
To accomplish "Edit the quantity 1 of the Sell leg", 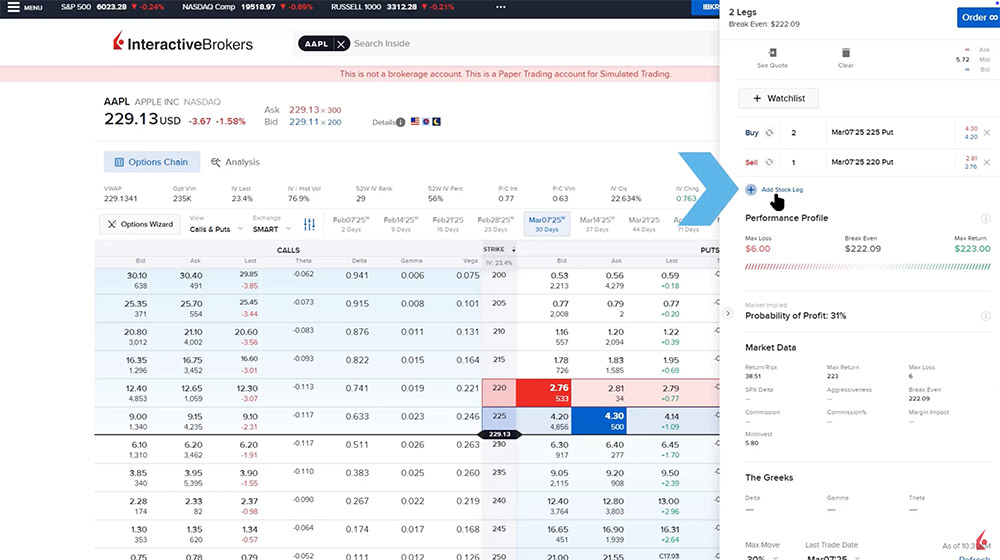I will [x=794, y=162].
